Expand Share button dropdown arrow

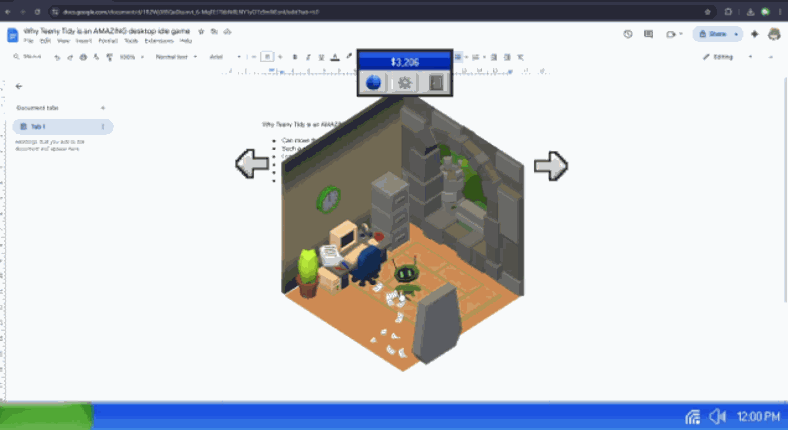pyautogui.click(x=736, y=34)
